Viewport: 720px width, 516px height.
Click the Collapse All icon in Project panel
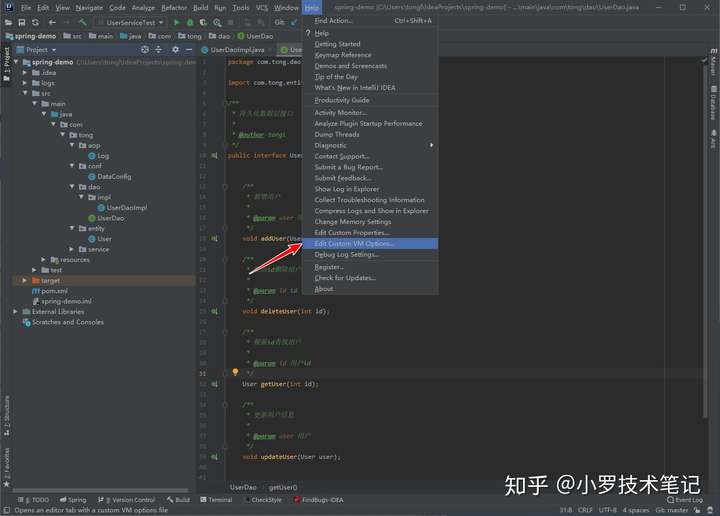click(159, 49)
